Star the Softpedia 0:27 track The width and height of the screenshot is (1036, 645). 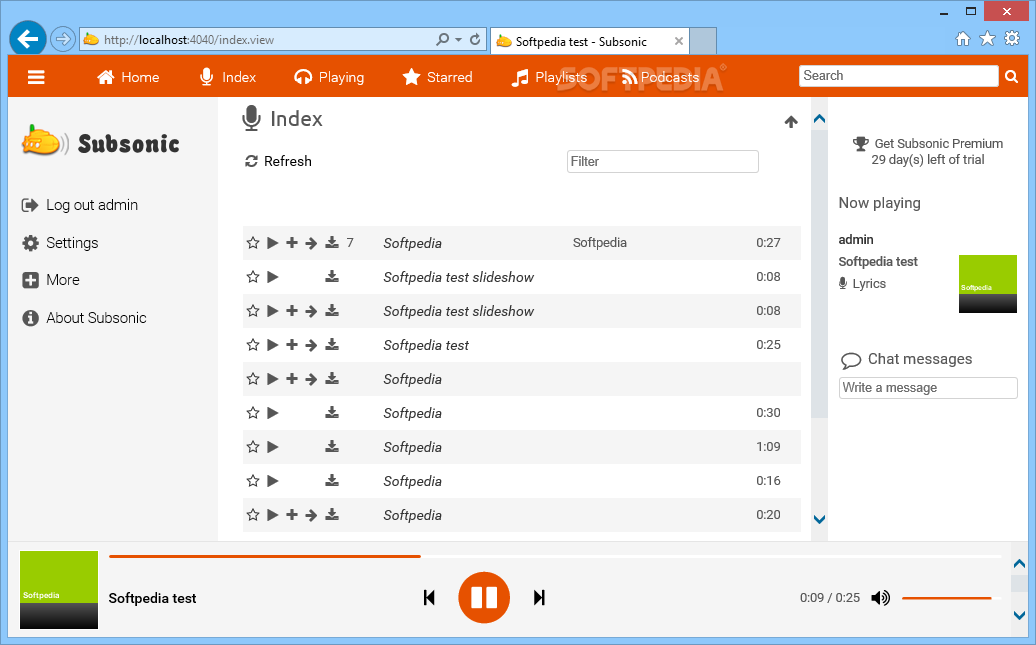(253, 243)
